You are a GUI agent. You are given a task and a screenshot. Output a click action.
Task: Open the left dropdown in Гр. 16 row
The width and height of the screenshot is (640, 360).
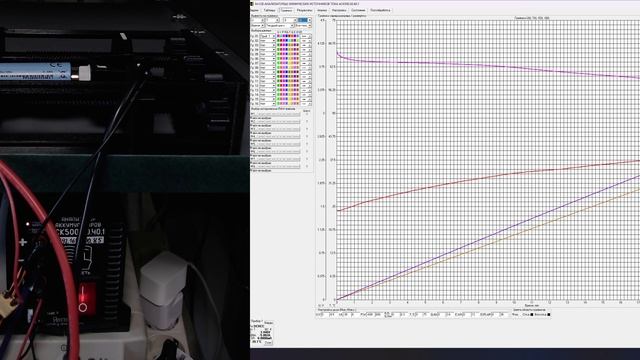[x=267, y=104]
